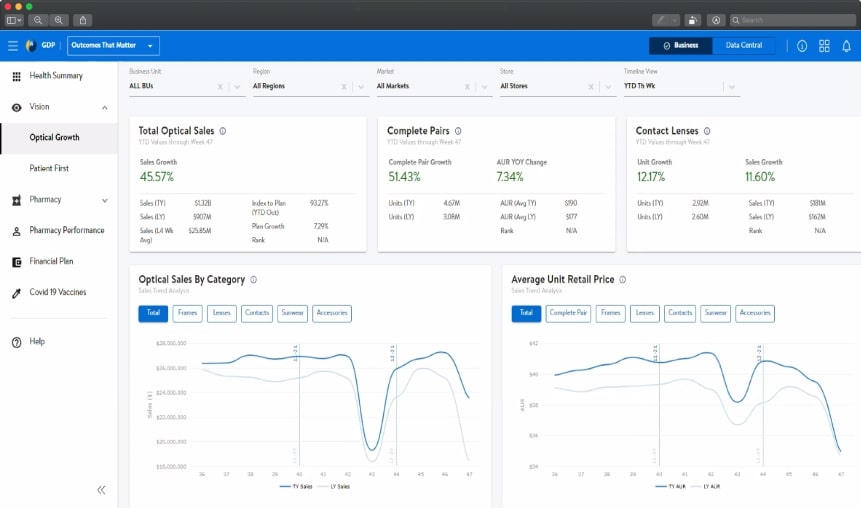Select Complete Pair filter in AUR chart
Viewport: 861px width, 508px height.
click(x=568, y=313)
